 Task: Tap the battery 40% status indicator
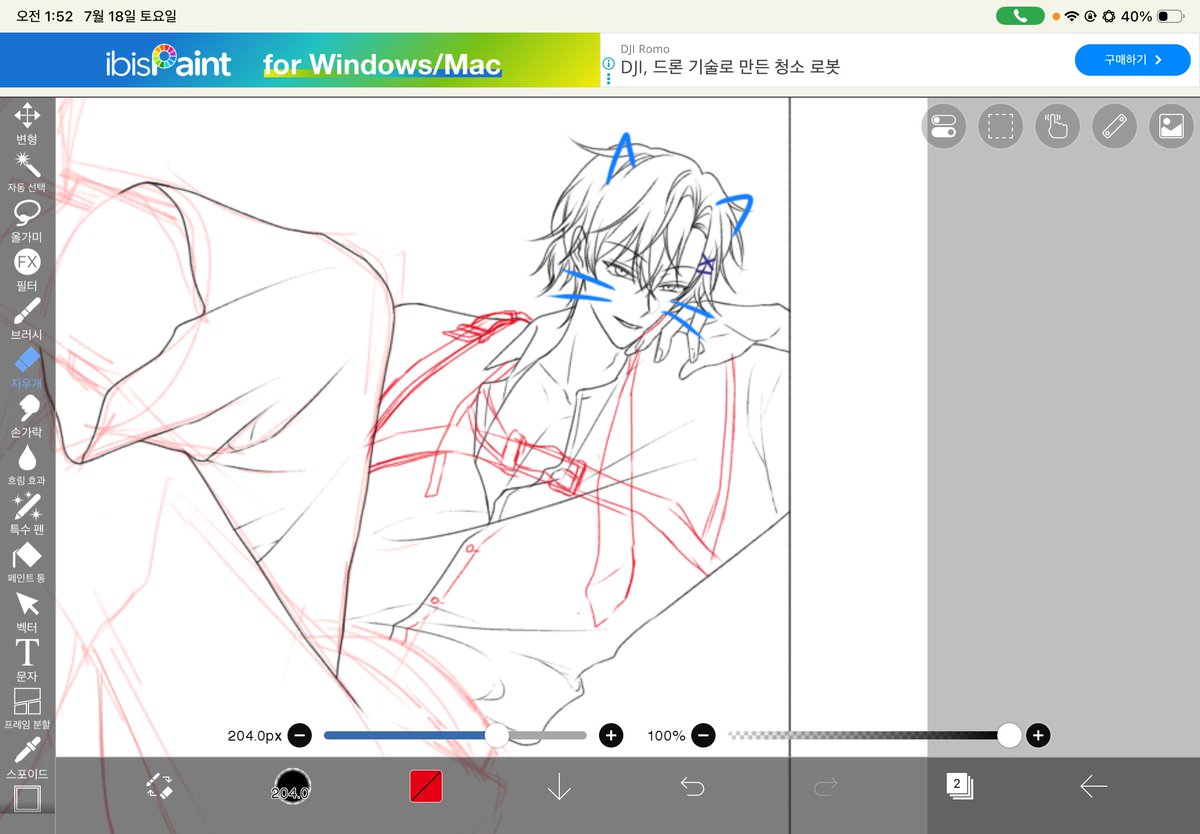1151,16
